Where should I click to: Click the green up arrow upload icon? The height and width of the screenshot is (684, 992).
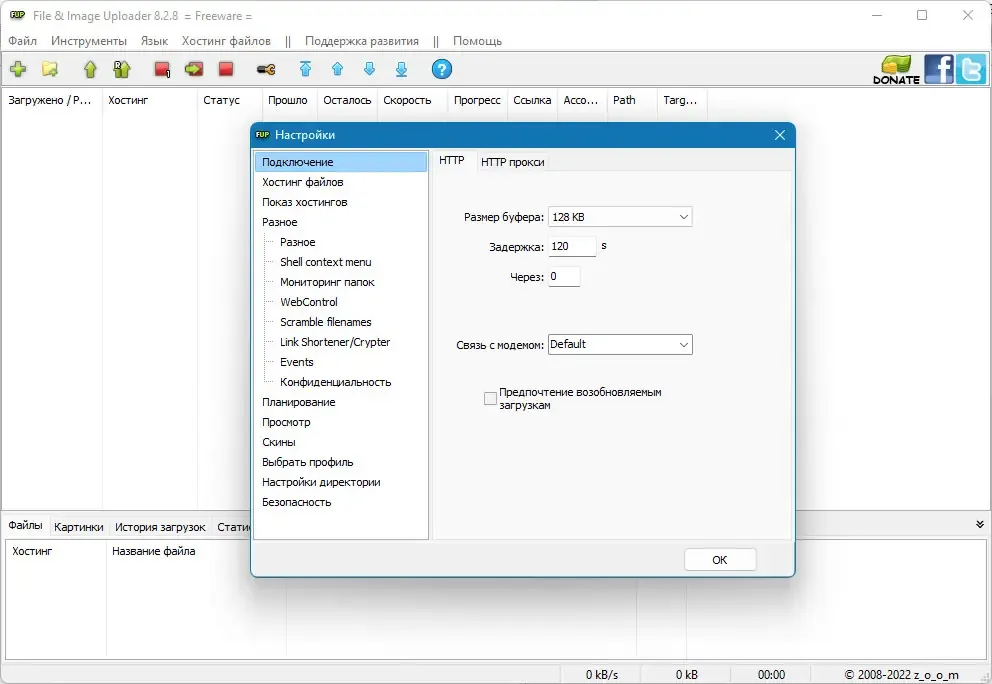[x=90, y=69]
